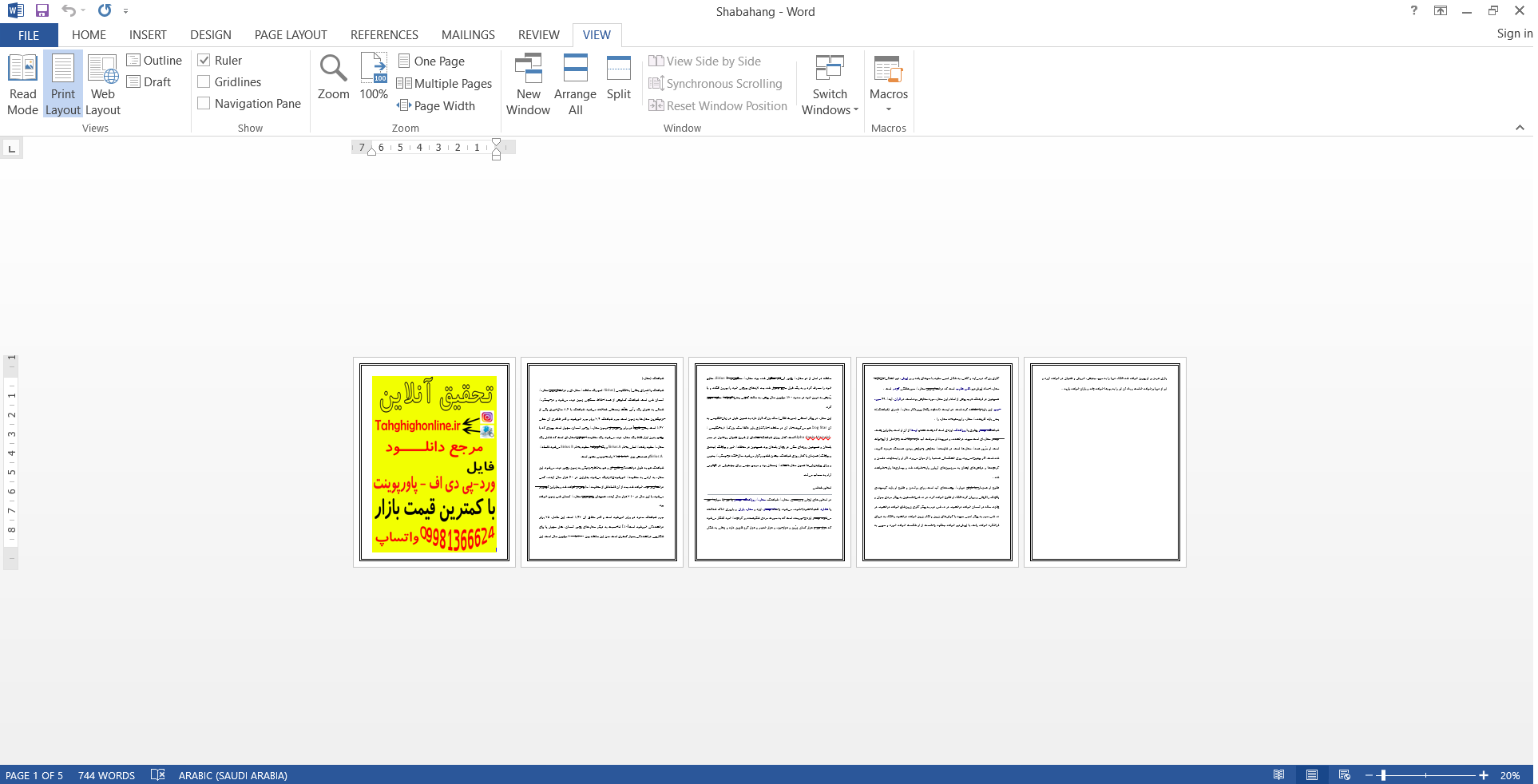The height and width of the screenshot is (784, 1538).
Task: Click Synchronous Scrolling
Action: (715, 84)
